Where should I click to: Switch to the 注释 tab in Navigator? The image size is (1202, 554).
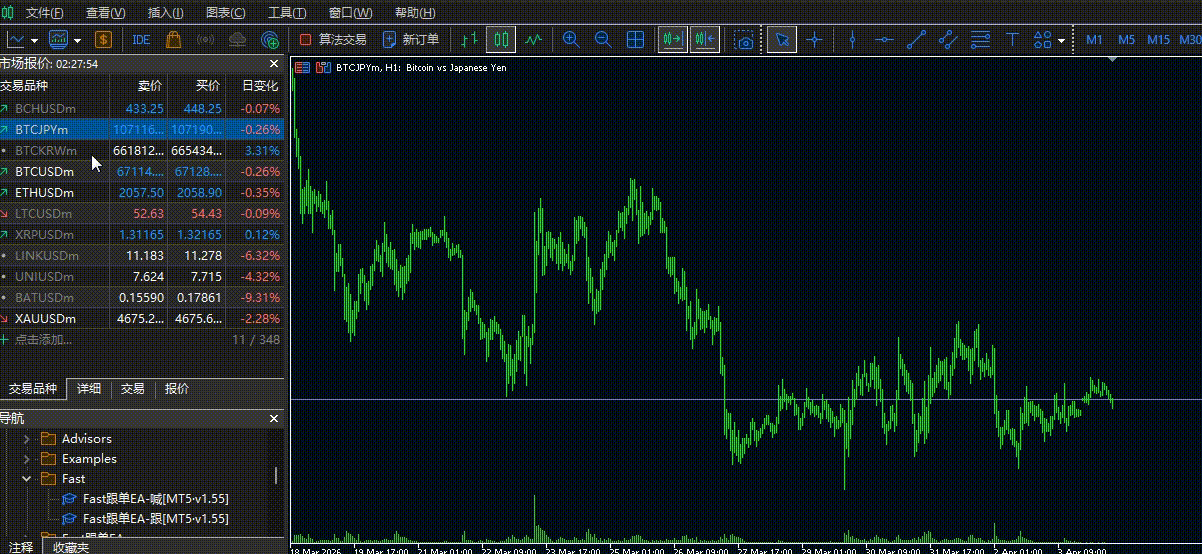click(21, 547)
